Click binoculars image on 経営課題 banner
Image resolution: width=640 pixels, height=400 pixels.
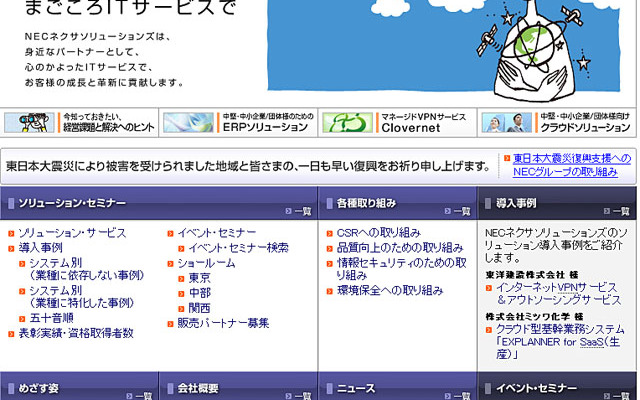[29, 122]
